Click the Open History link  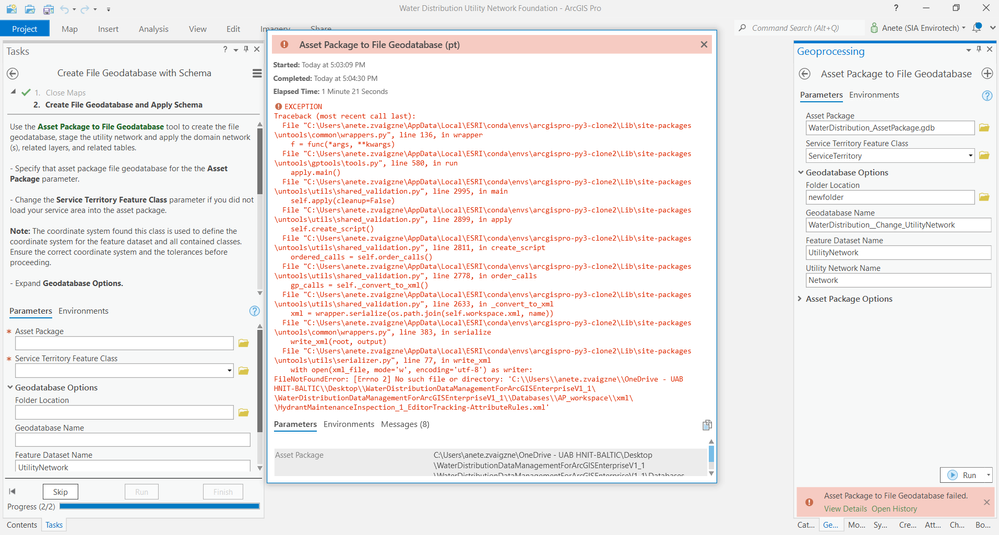coord(895,508)
